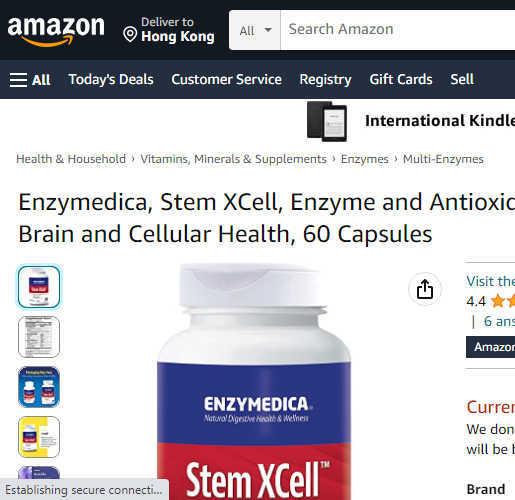Select the blue two-bottle packaging thumbnail
This screenshot has height=500, width=515.
[39, 387]
